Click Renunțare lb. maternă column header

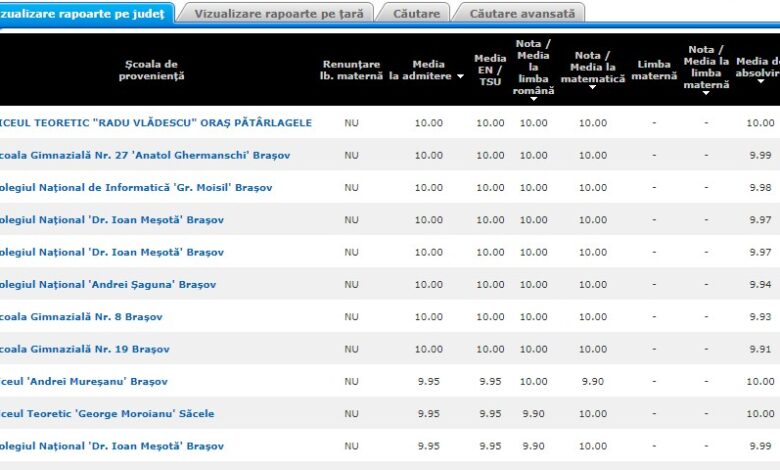351,70
